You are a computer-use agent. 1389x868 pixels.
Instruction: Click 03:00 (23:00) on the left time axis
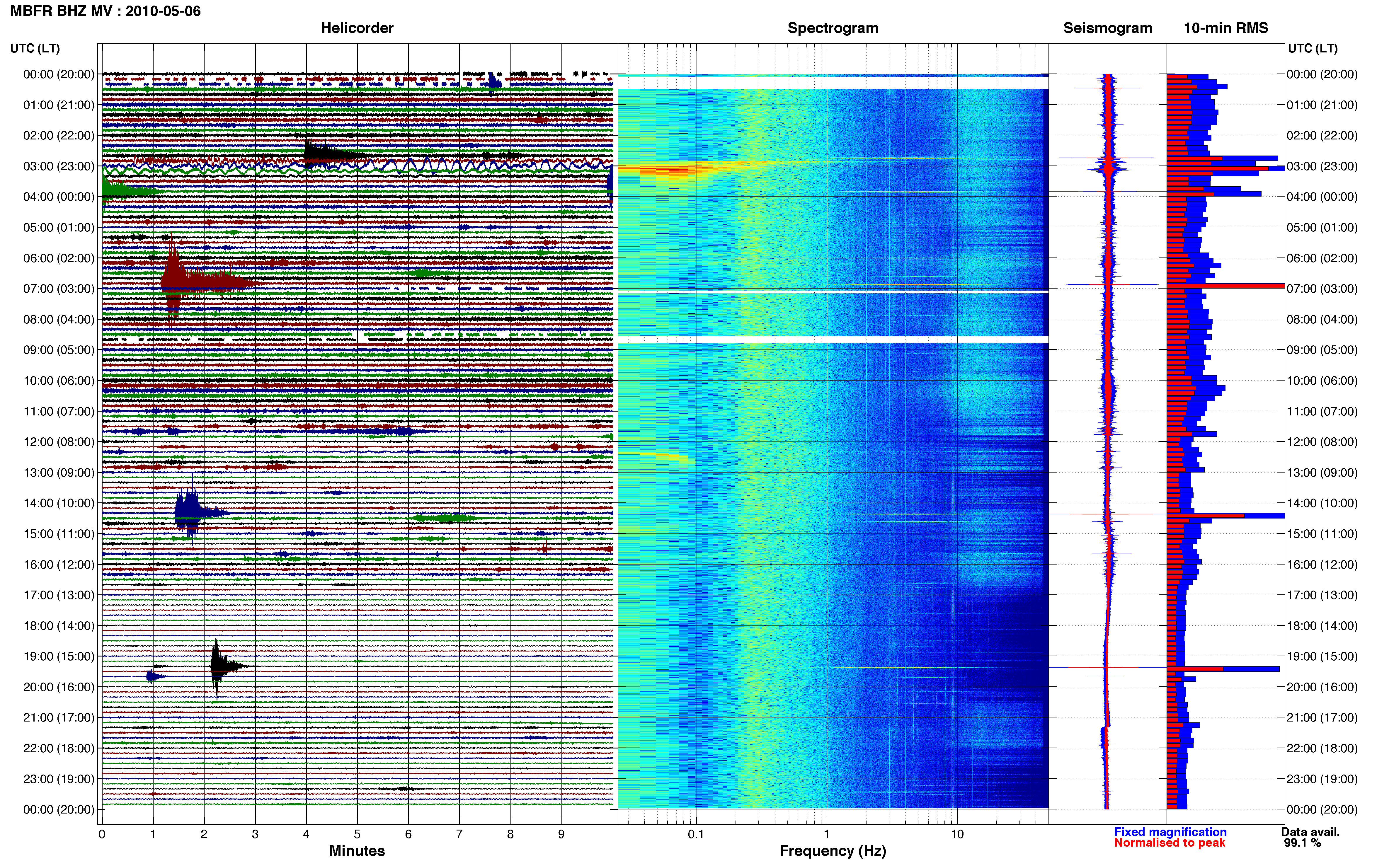click(59, 166)
